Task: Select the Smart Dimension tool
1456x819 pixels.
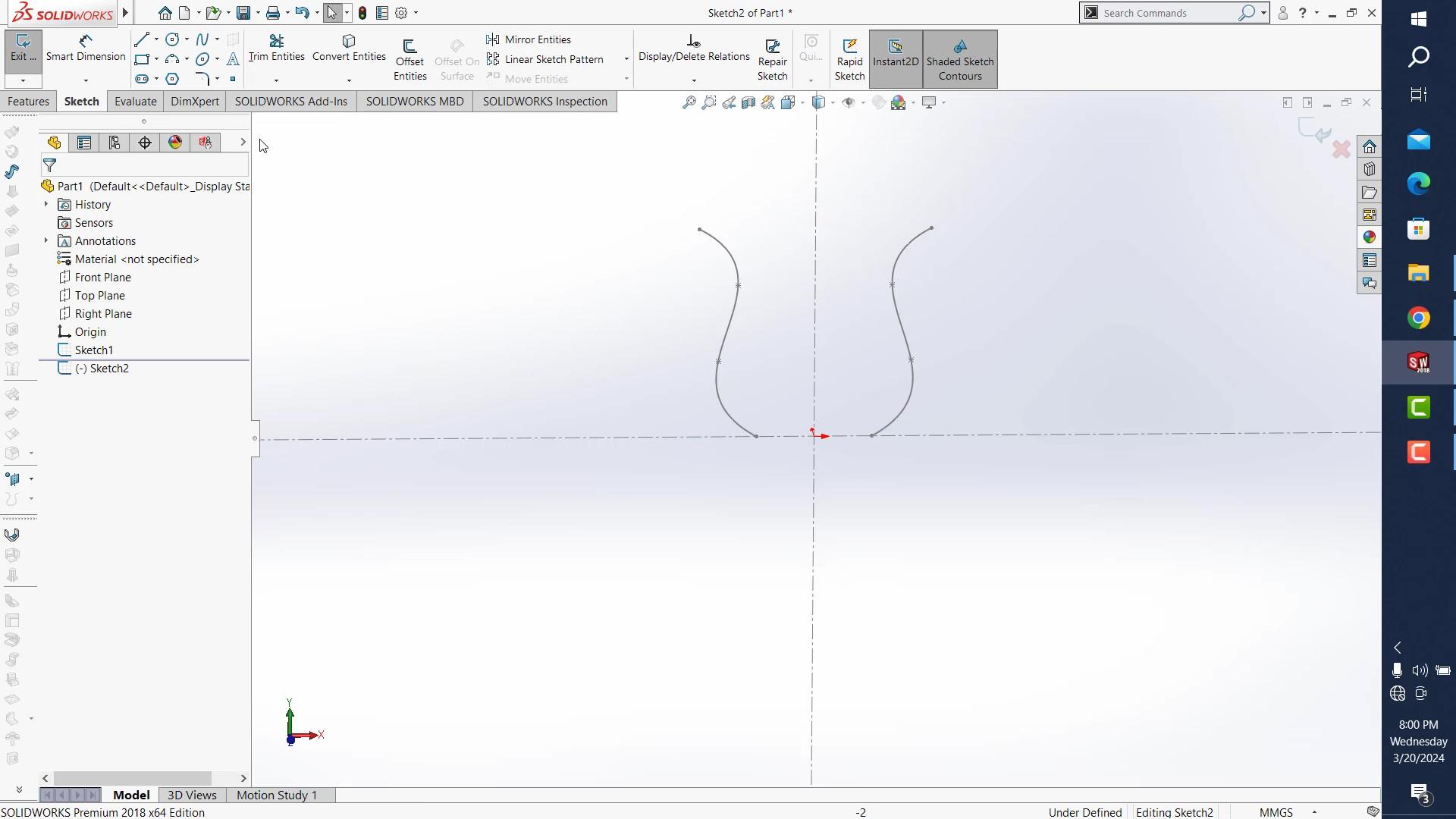Action: (85, 48)
